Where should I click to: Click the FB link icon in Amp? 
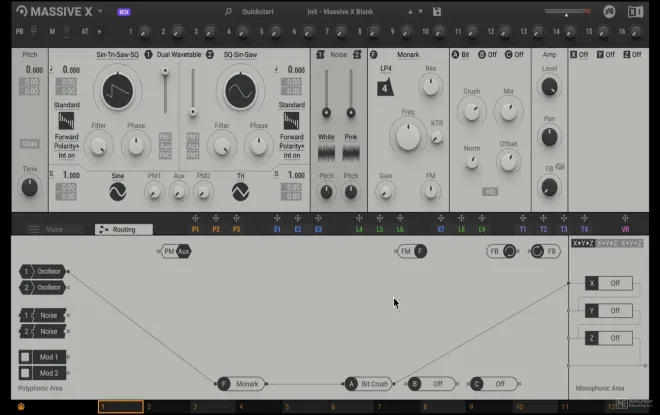[x=559, y=167]
